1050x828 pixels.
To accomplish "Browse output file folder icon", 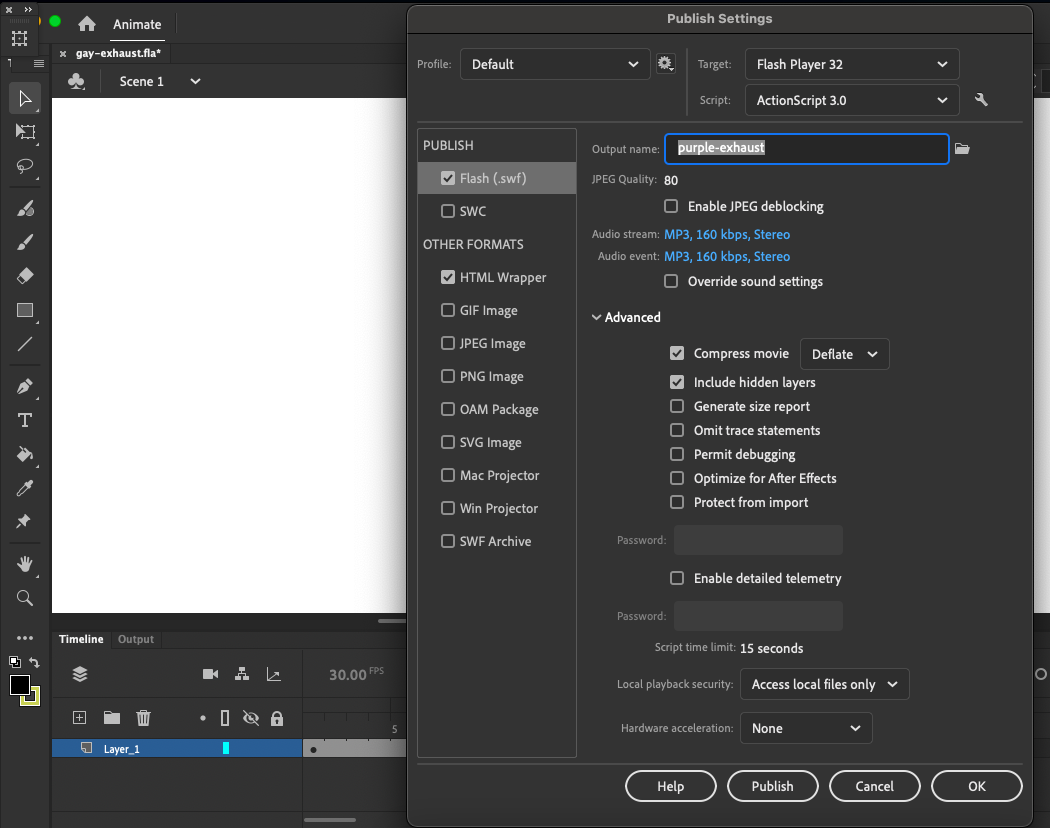I will [x=962, y=149].
